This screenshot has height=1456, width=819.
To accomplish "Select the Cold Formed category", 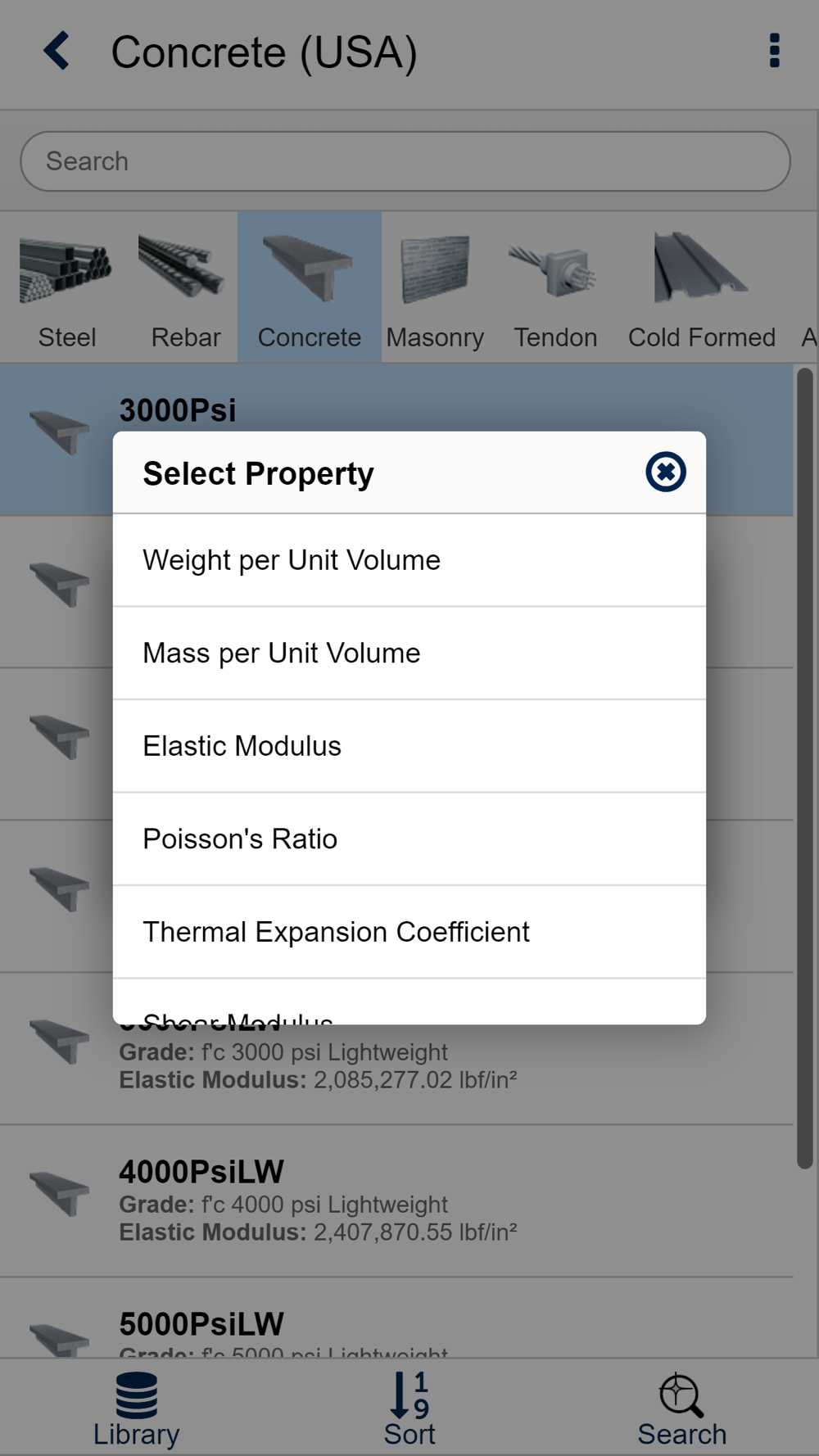I will coord(701,287).
